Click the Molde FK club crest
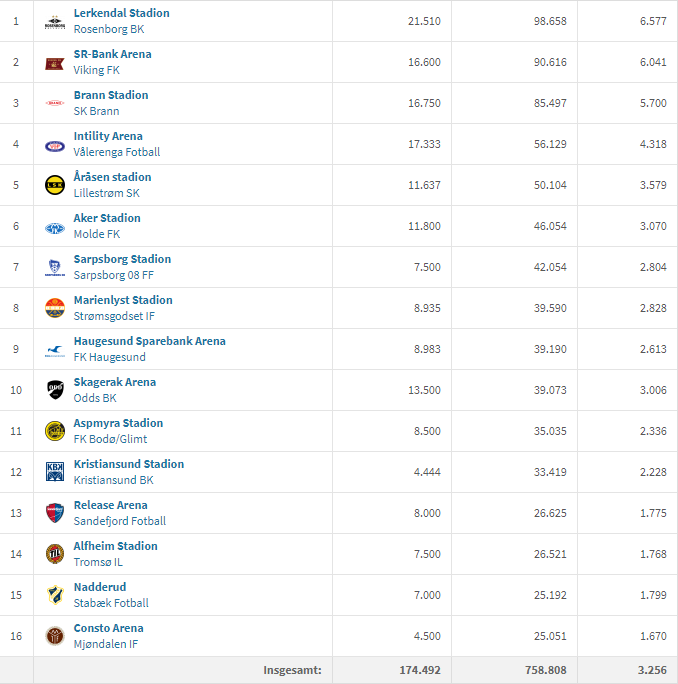Screen dimensions: 678x684 pos(54,227)
